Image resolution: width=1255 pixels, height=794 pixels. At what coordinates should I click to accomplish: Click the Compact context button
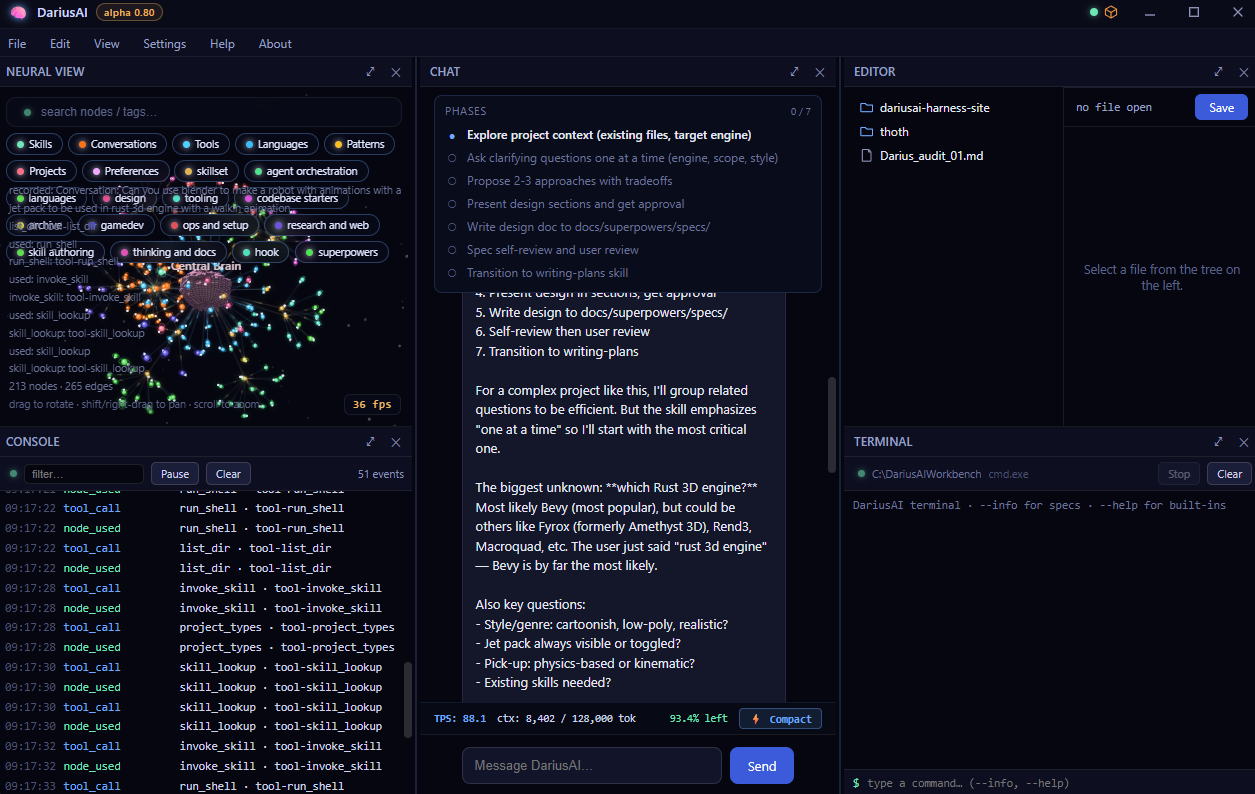pos(781,719)
